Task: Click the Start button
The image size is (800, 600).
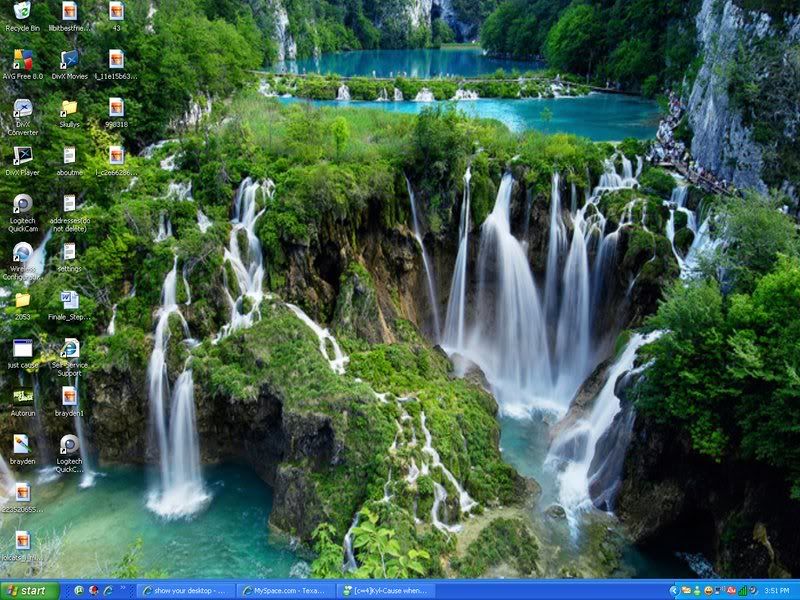Action: coord(29,590)
